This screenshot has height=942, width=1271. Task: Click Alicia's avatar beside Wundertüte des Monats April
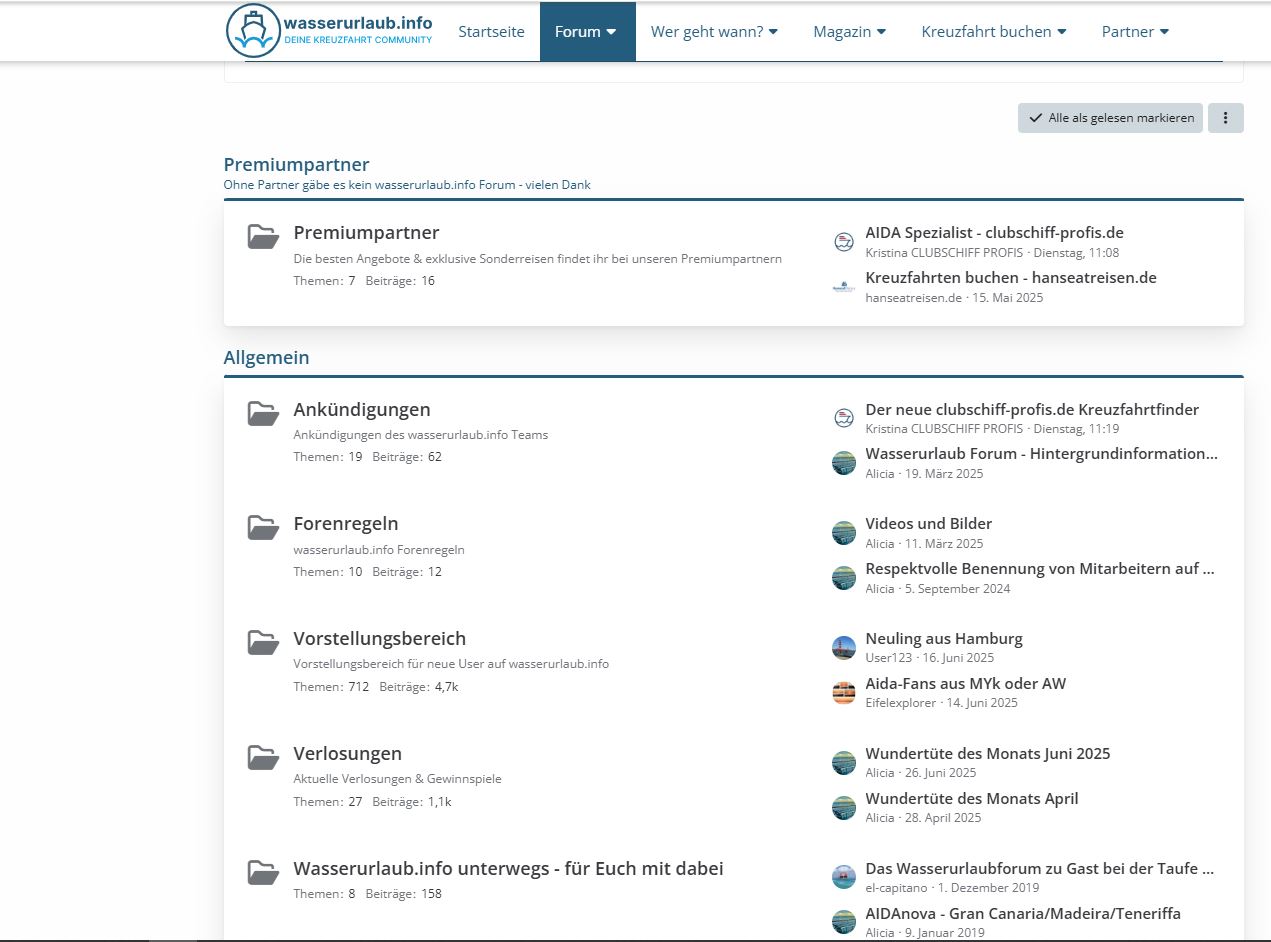click(x=844, y=808)
